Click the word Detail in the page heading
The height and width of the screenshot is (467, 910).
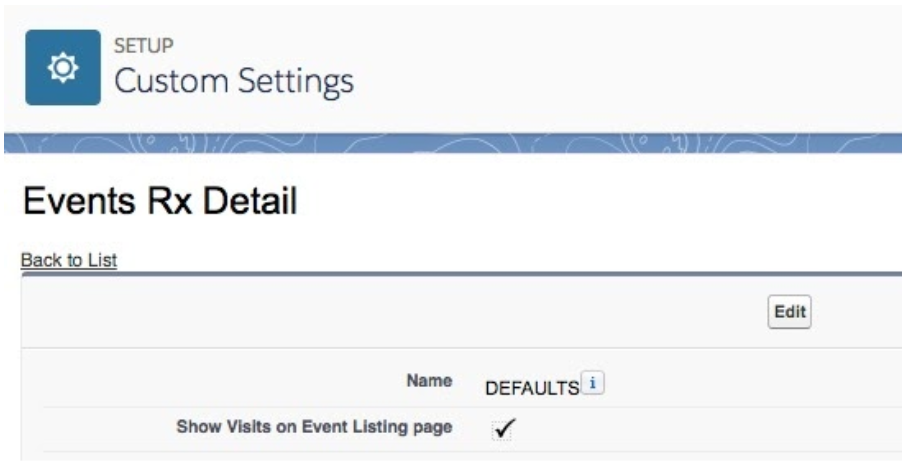(x=250, y=201)
